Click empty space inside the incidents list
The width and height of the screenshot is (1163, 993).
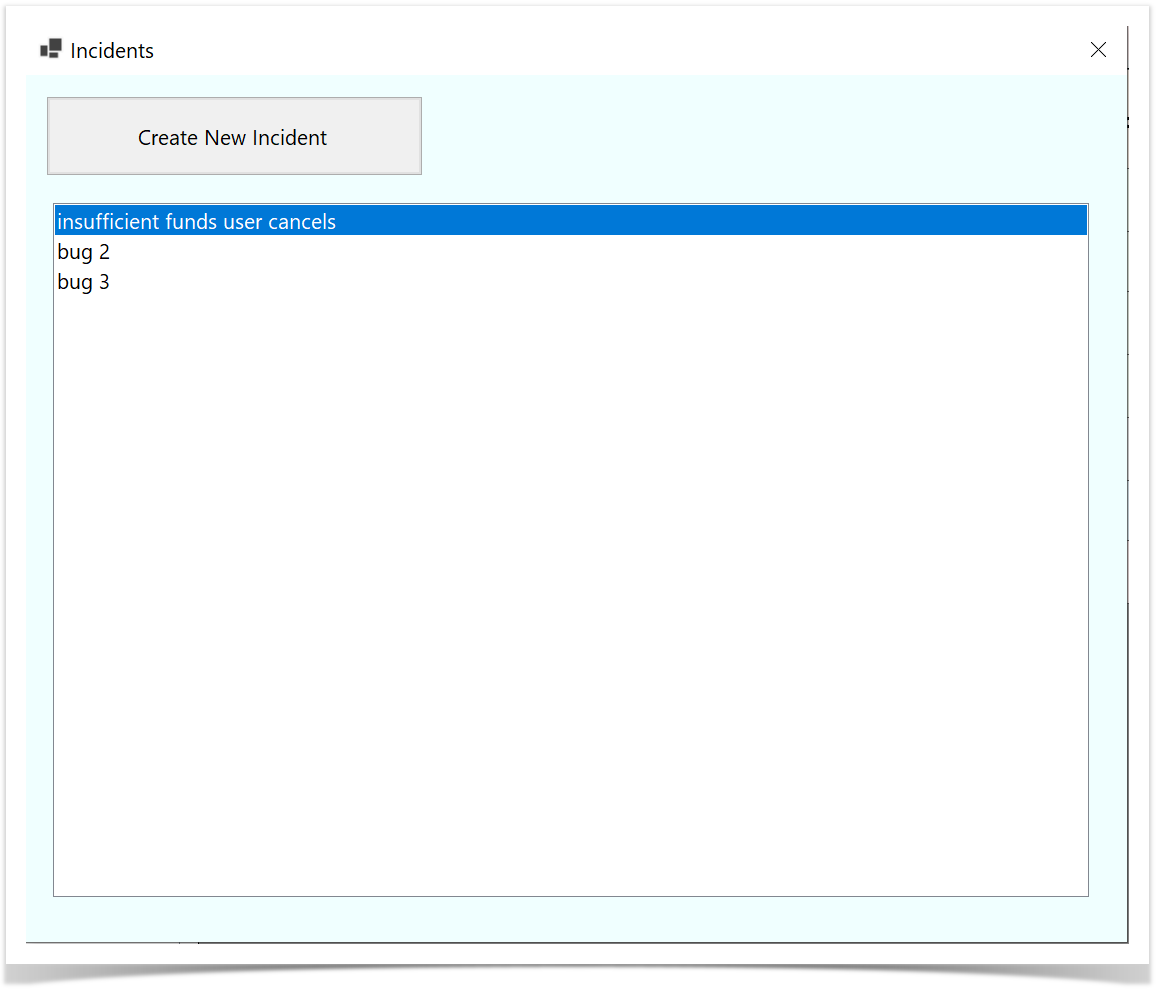tap(570, 550)
